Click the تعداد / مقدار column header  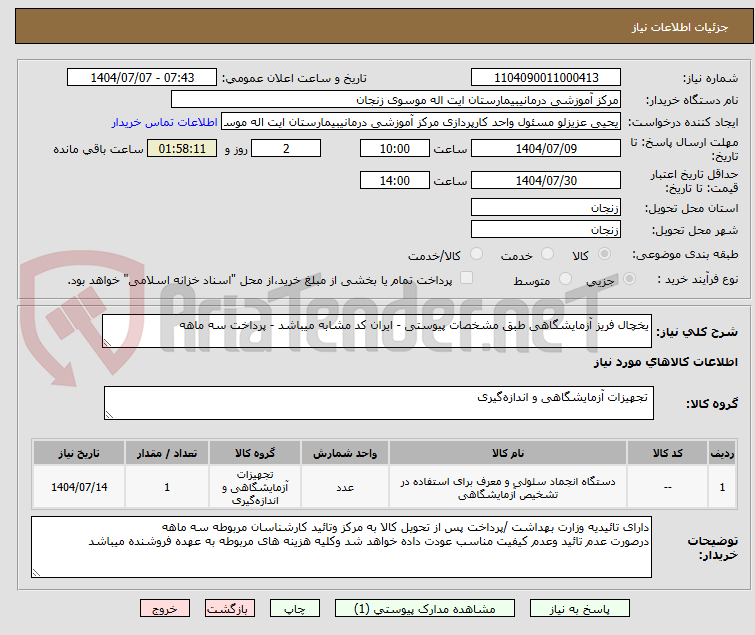167,453
